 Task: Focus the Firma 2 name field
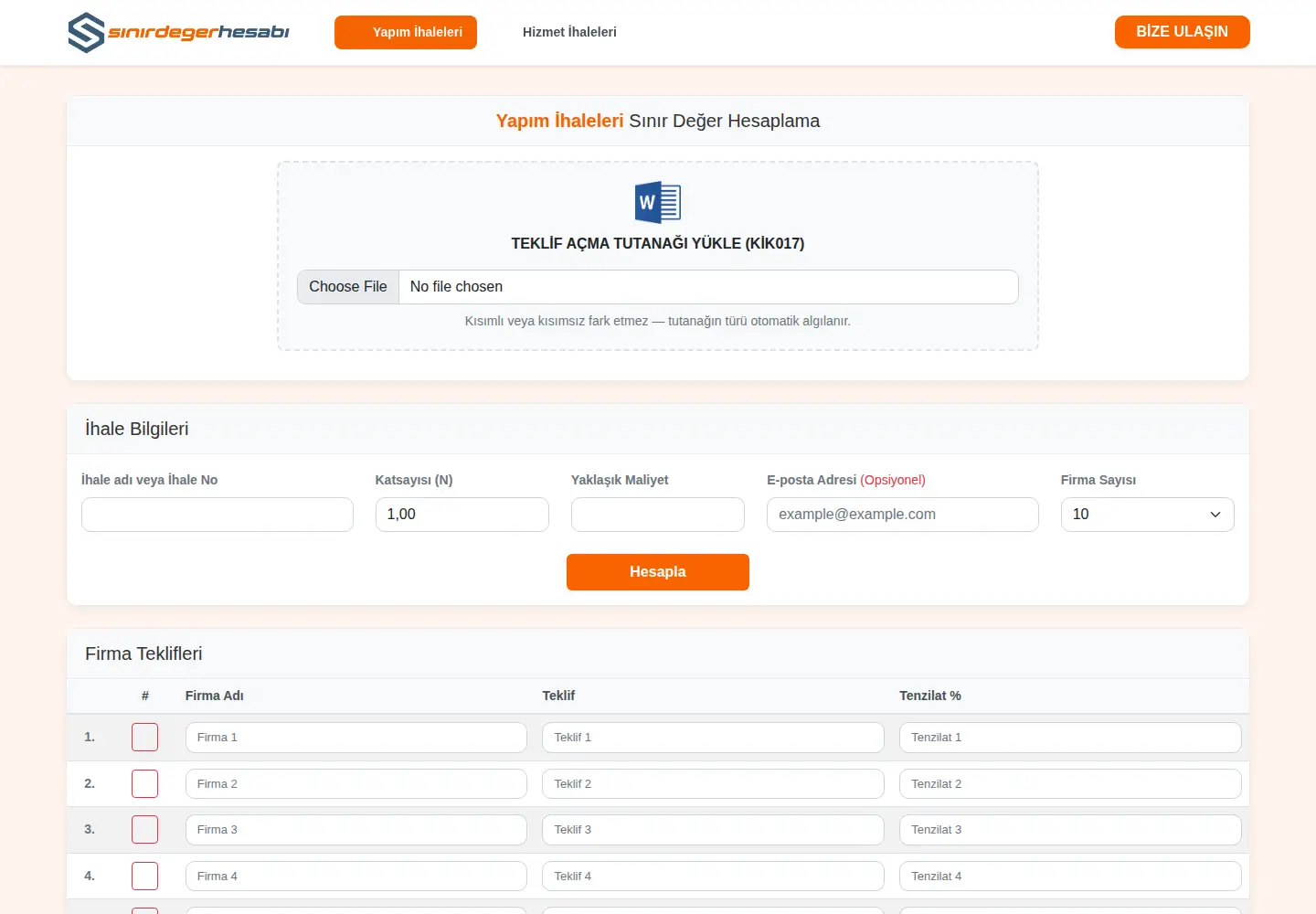pyautogui.click(x=356, y=784)
